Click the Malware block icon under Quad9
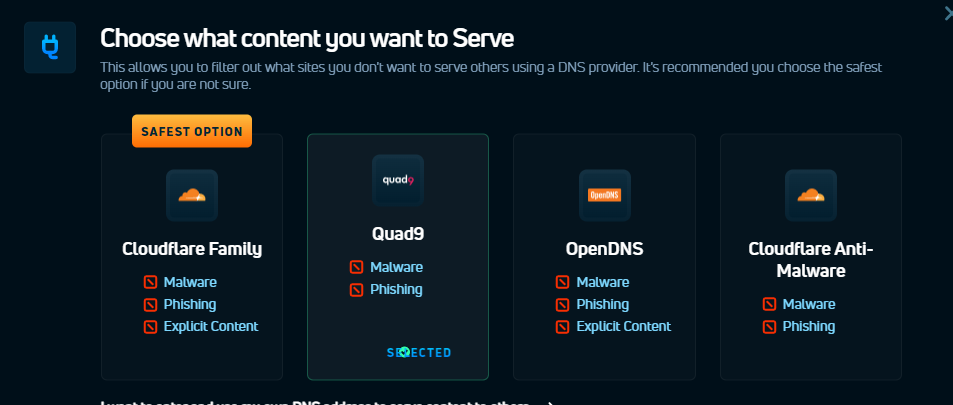953x405 pixels. pos(356,268)
